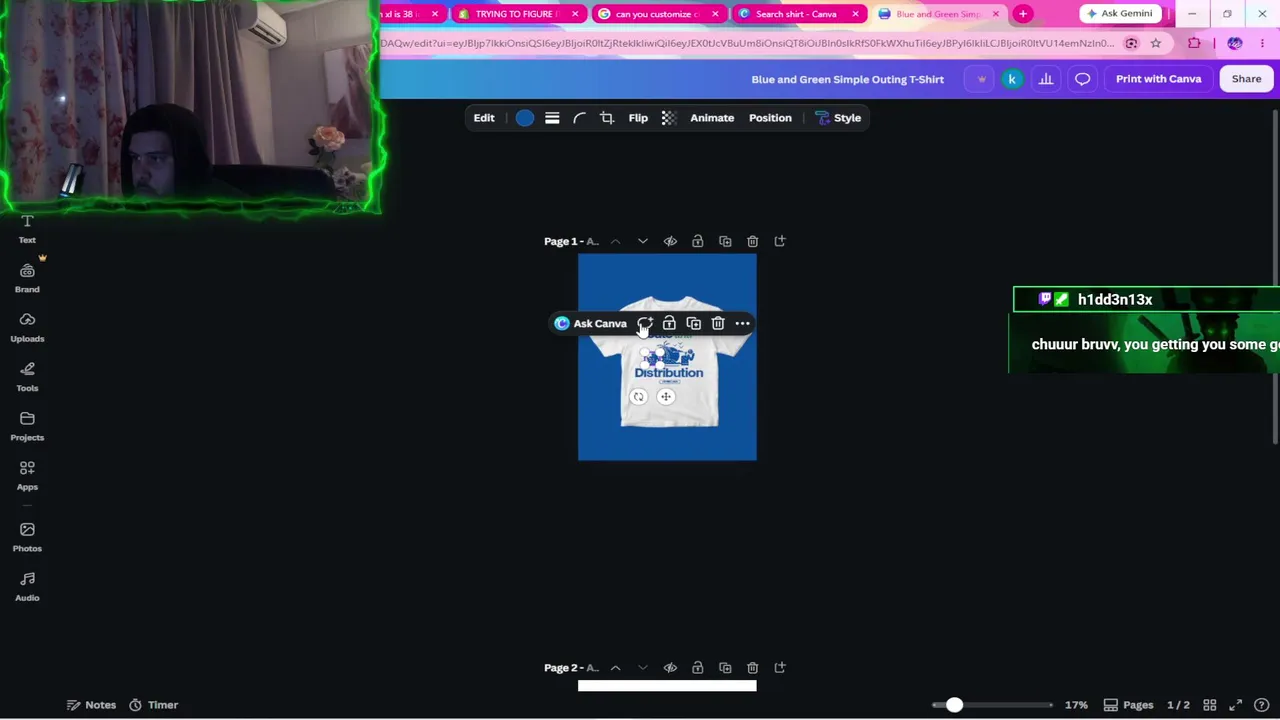
Task: Open the Position menu in the toolbar
Action: (770, 118)
